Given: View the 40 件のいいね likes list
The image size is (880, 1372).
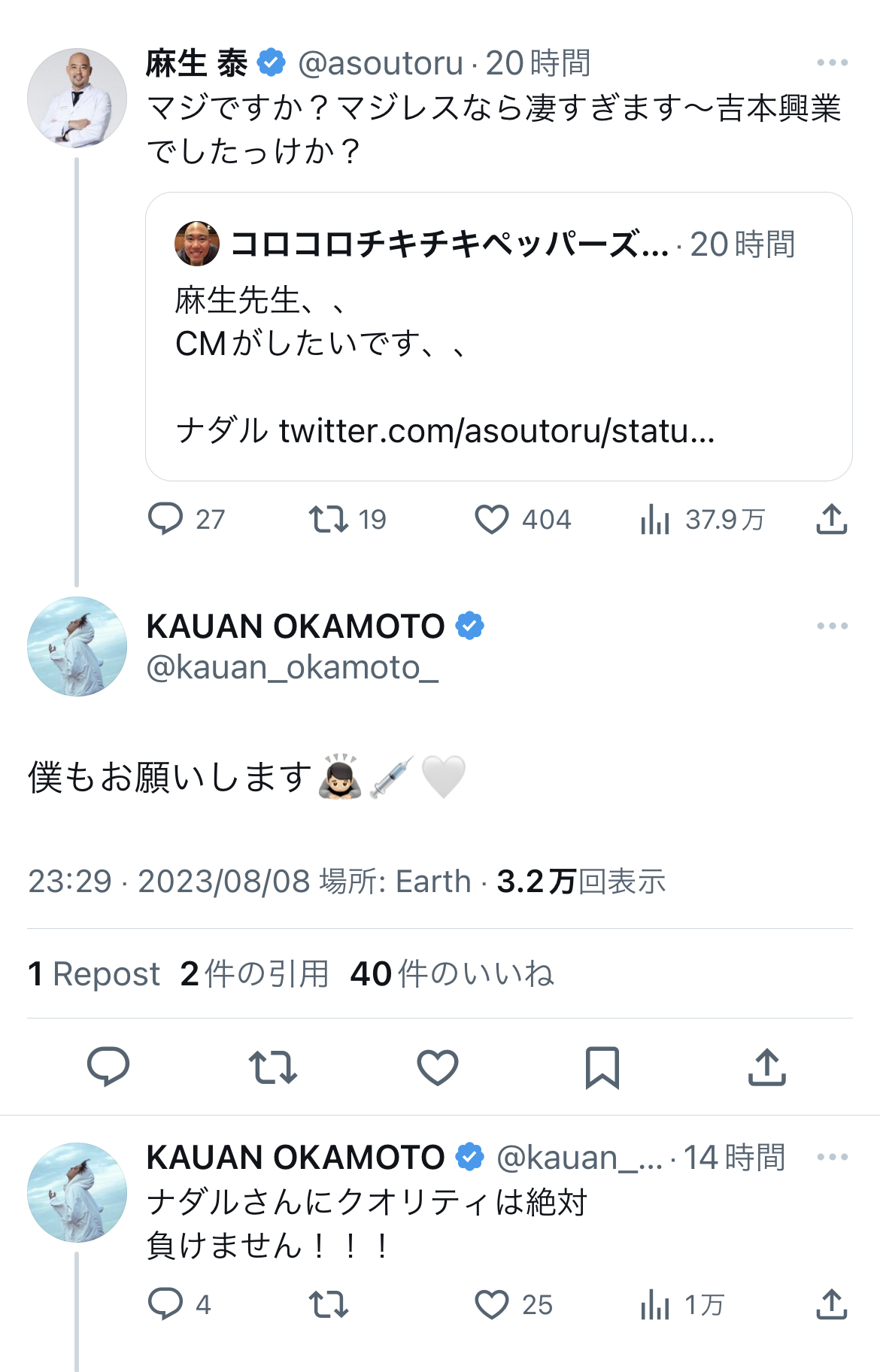Looking at the screenshot, I should click(451, 973).
